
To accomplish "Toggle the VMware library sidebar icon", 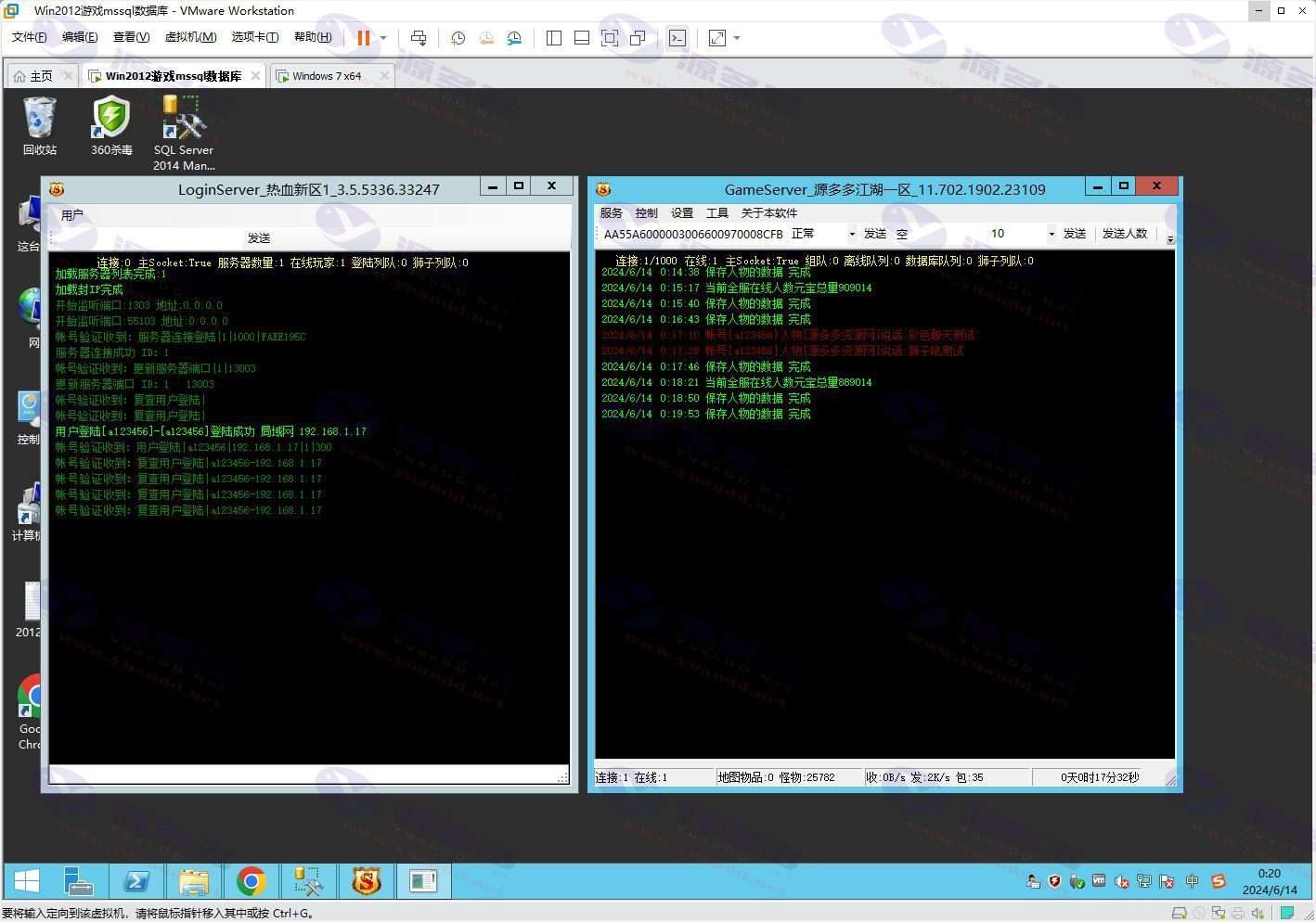I will click(554, 38).
